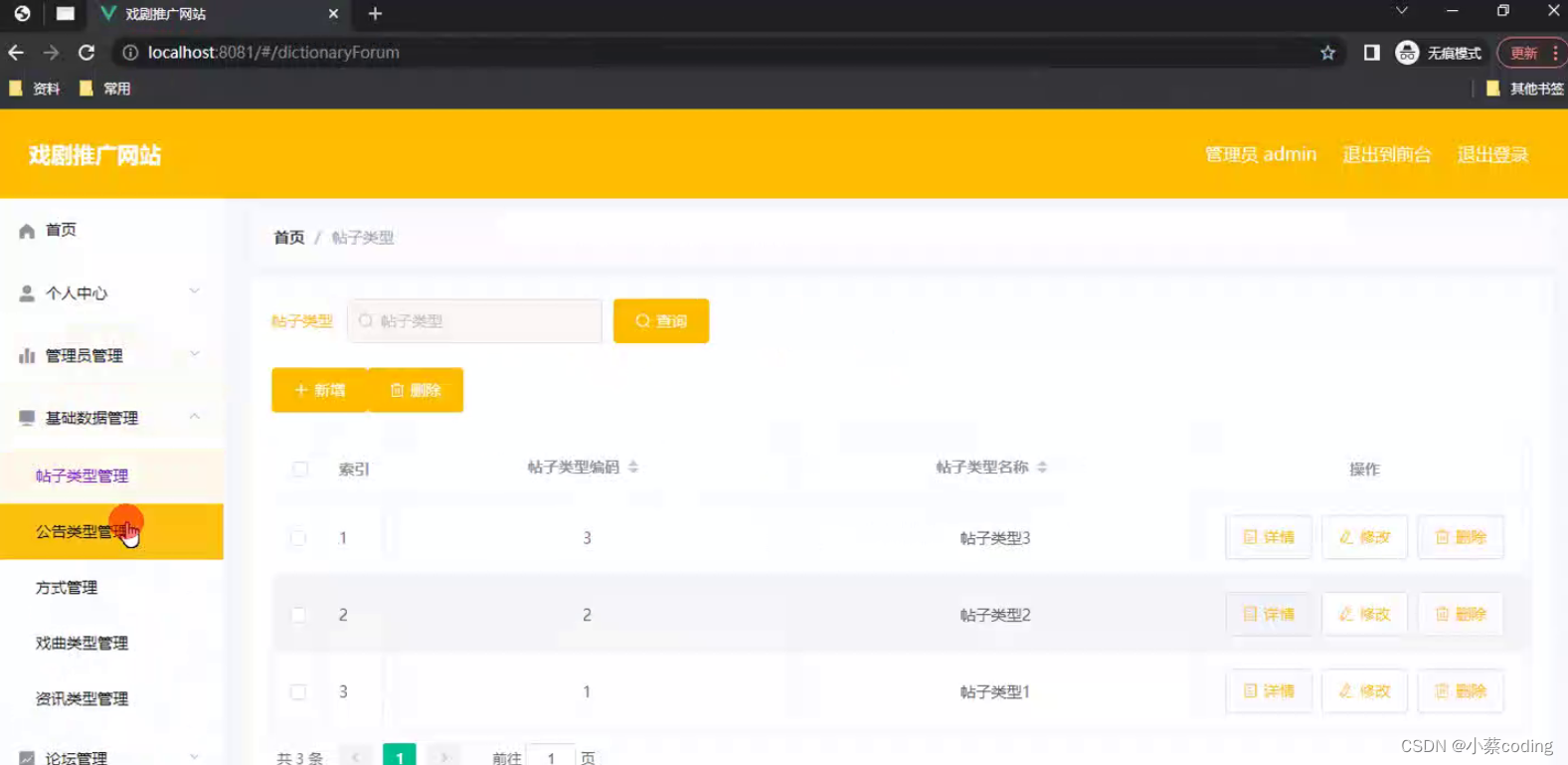Go forward in browser history
The image size is (1568, 765).
point(52,53)
